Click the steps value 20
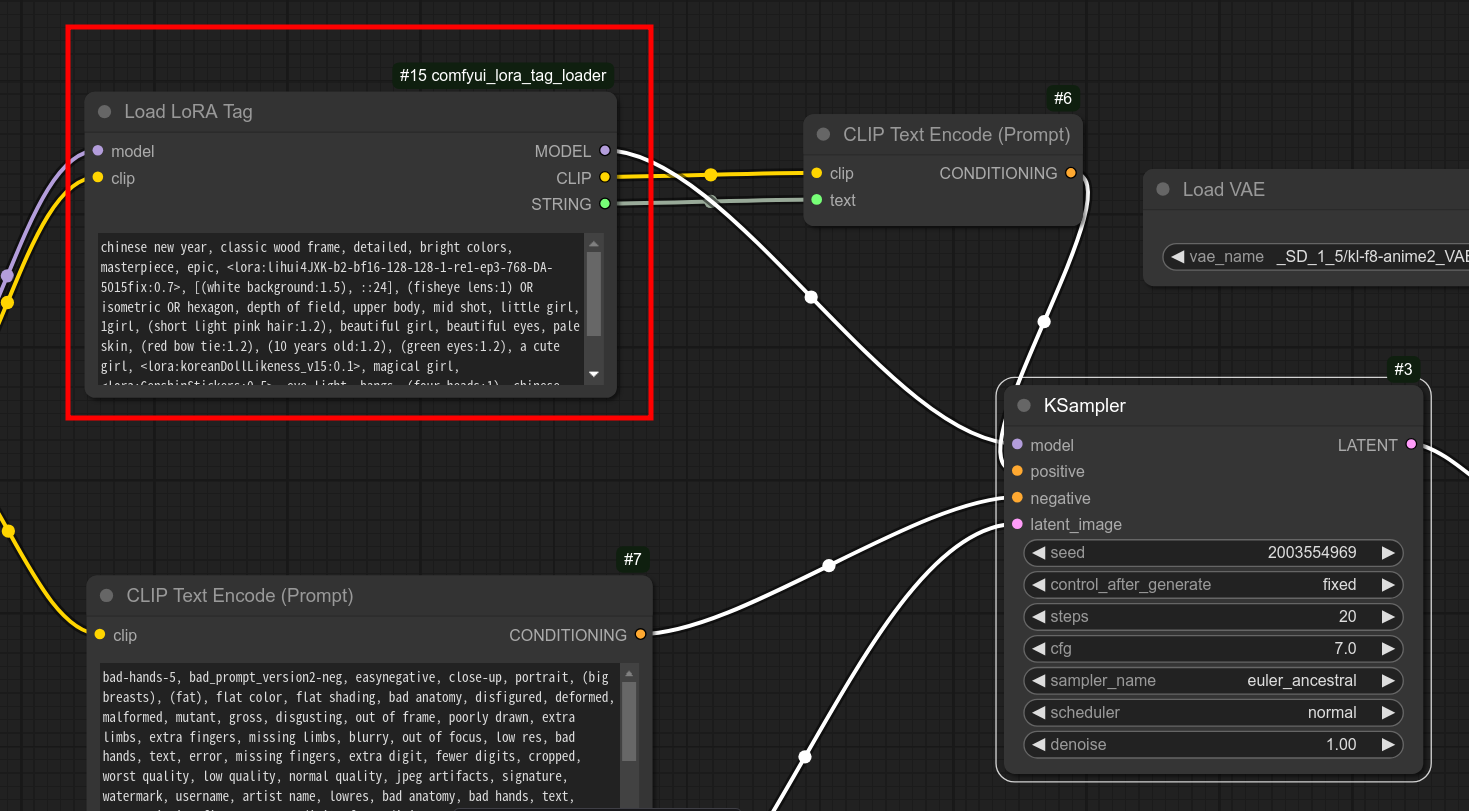 1347,617
